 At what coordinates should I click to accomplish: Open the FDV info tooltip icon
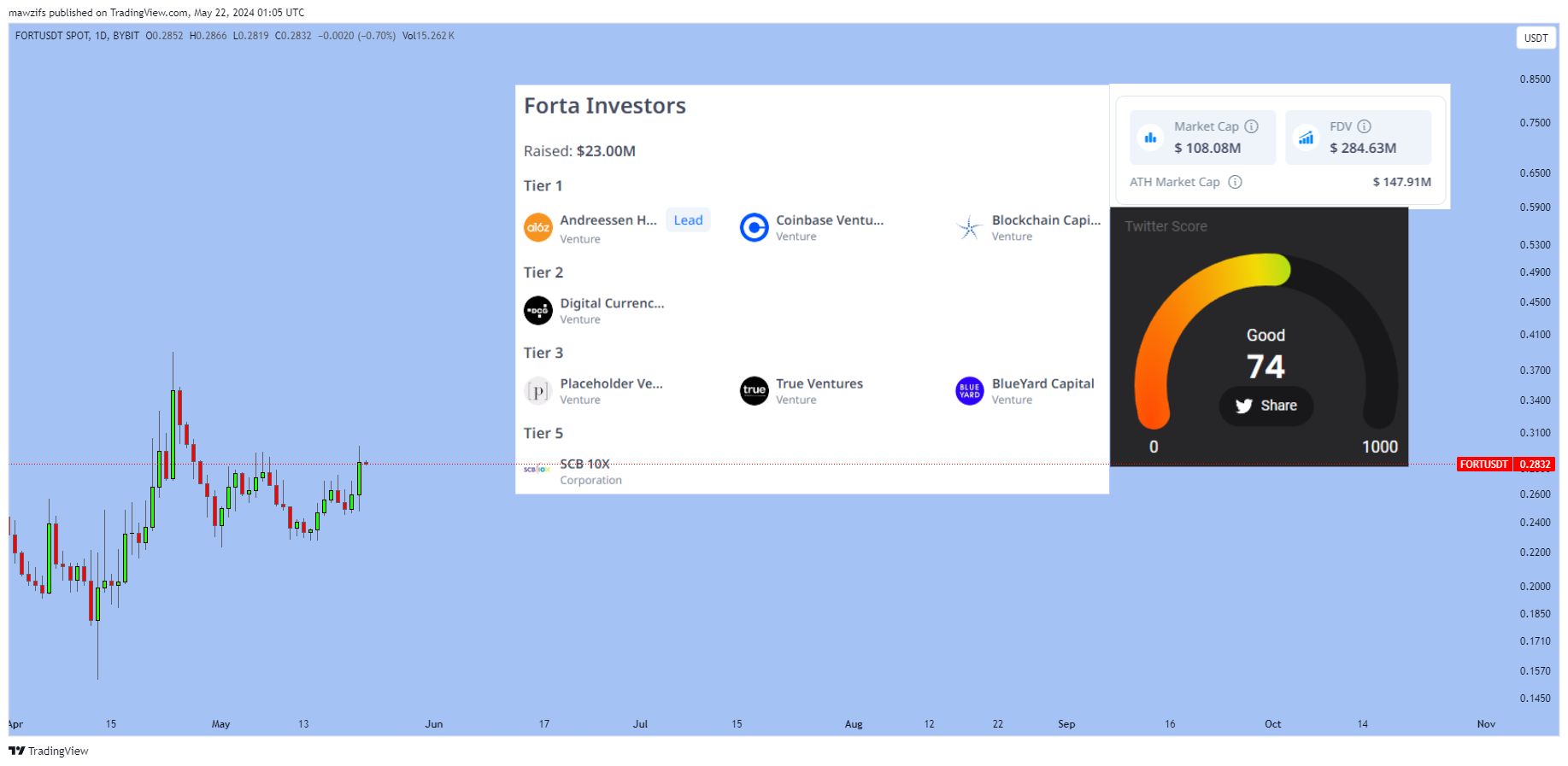coord(1364,126)
